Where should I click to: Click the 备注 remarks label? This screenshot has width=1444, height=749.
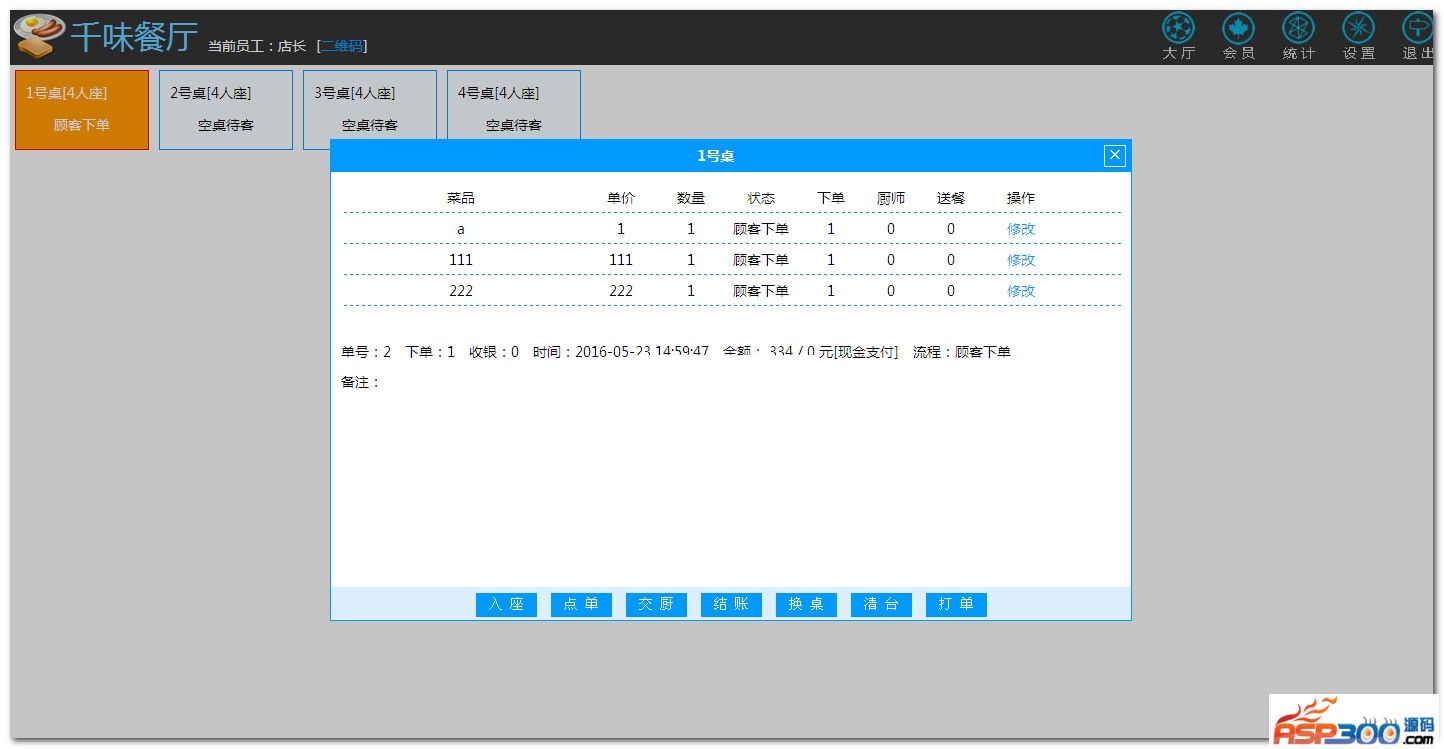(360, 382)
